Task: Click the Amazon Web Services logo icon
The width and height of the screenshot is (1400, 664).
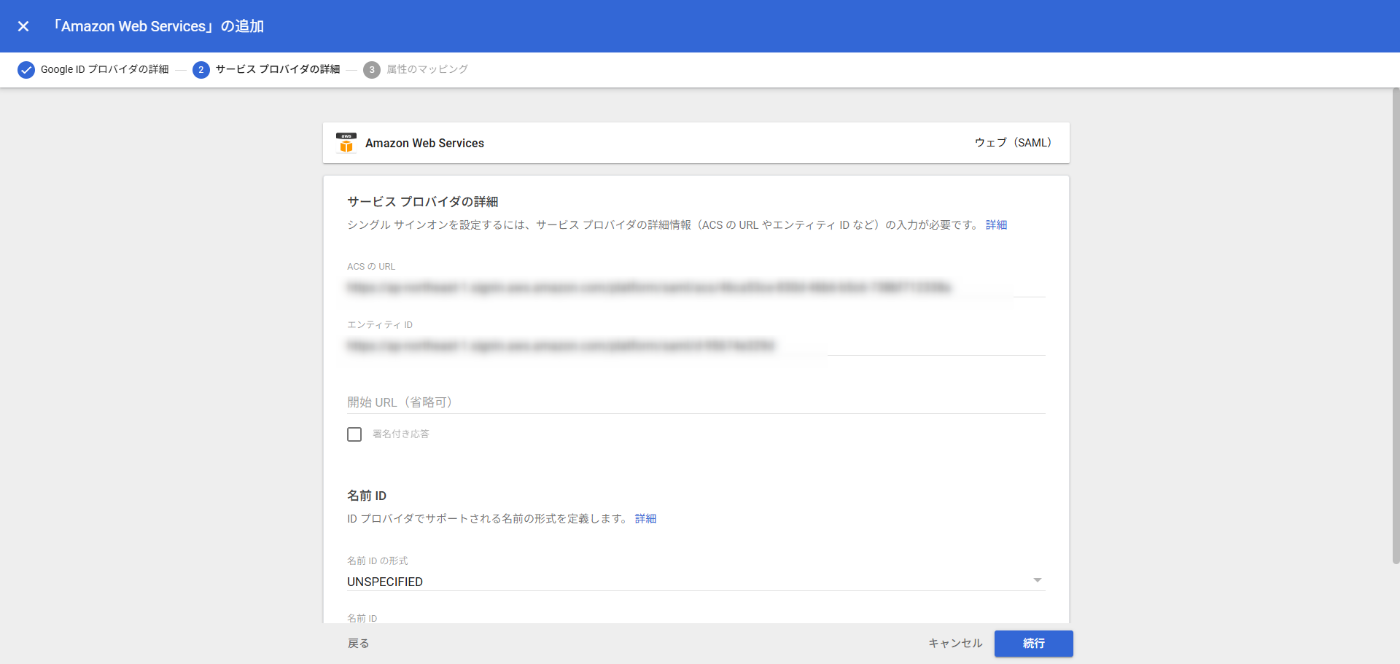Action: [346, 143]
